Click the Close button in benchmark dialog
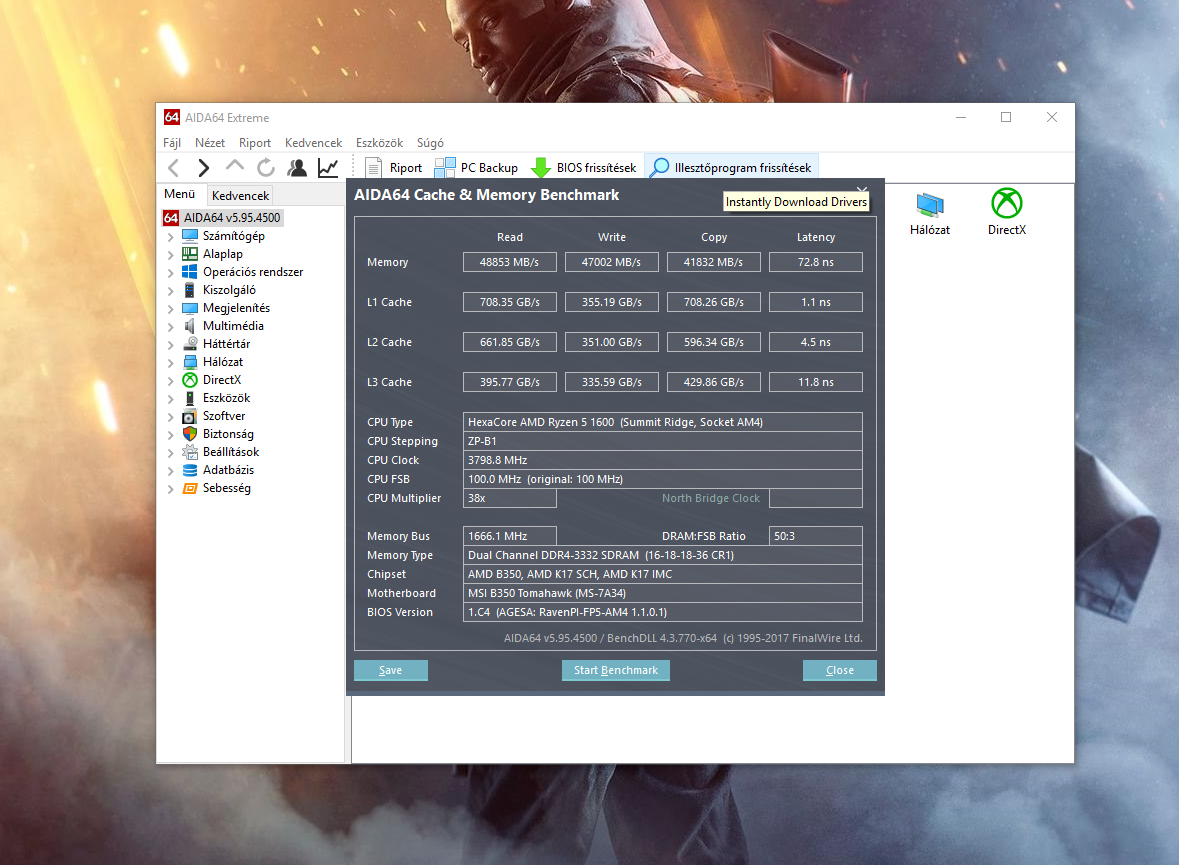This screenshot has height=865, width=1179. (x=840, y=670)
